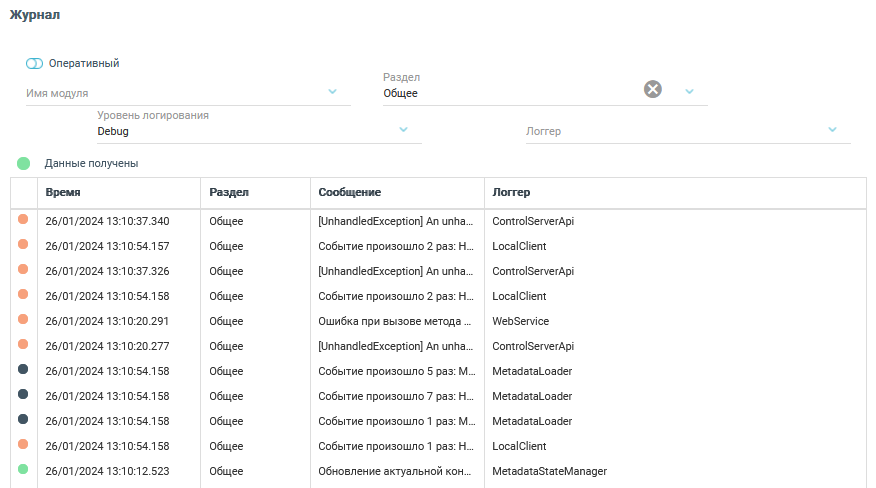This screenshot has height=488, width=876.
Task: Open the Имя модуля dropdown
Action: (x=333, y=93)
